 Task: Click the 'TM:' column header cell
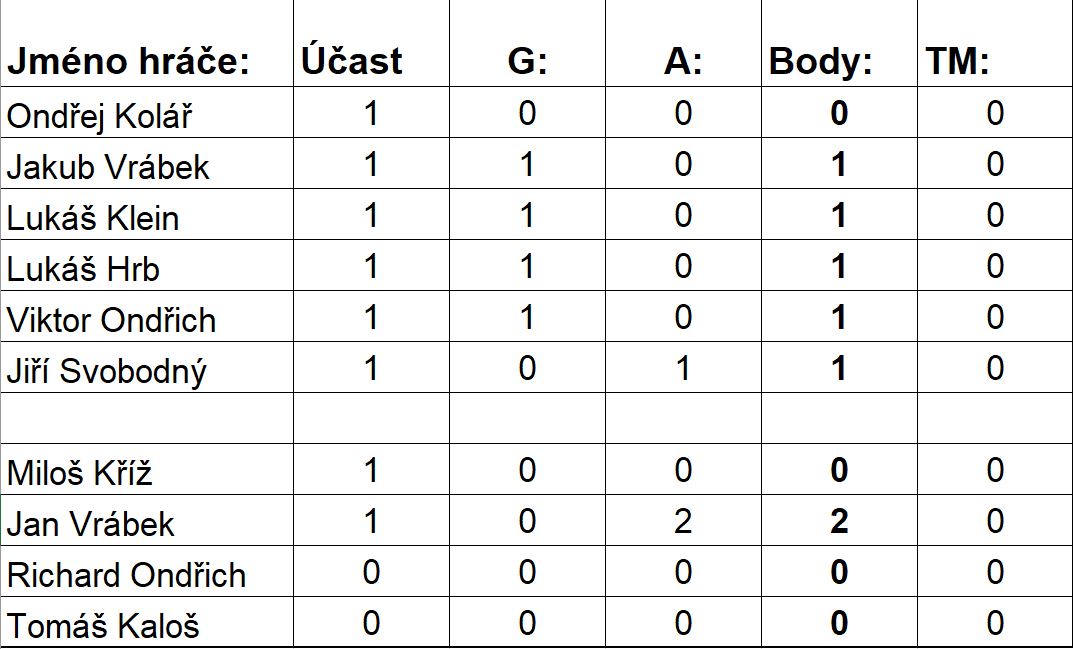tap(958, 62)
